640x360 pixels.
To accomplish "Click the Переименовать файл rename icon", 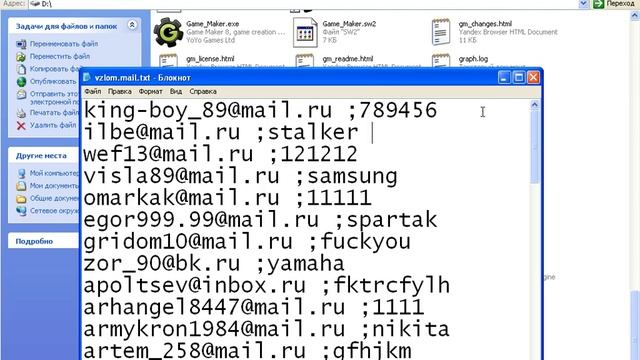I will (21, 44).
